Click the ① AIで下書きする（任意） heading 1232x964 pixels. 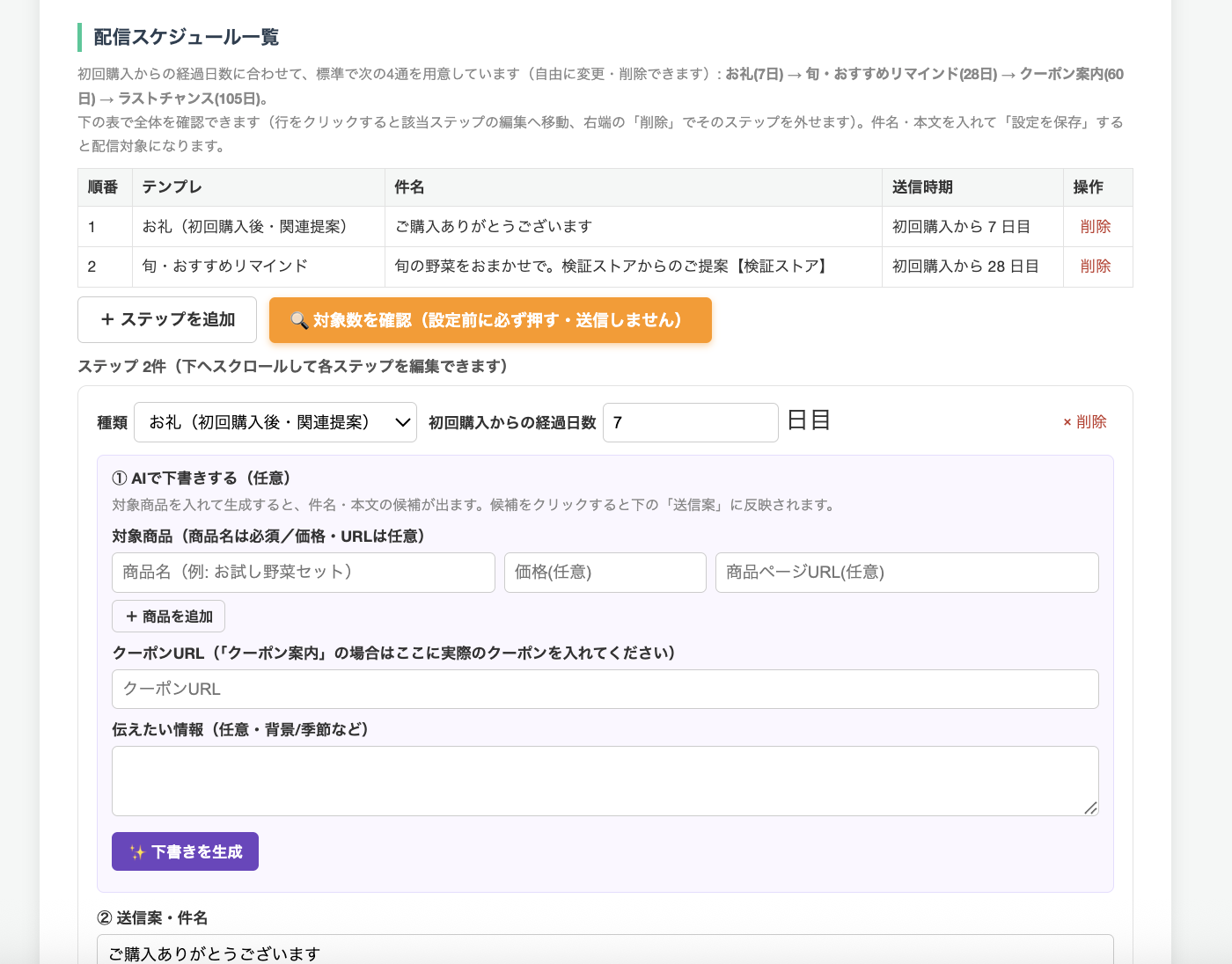pyautogui.click(x=202, y=478)
